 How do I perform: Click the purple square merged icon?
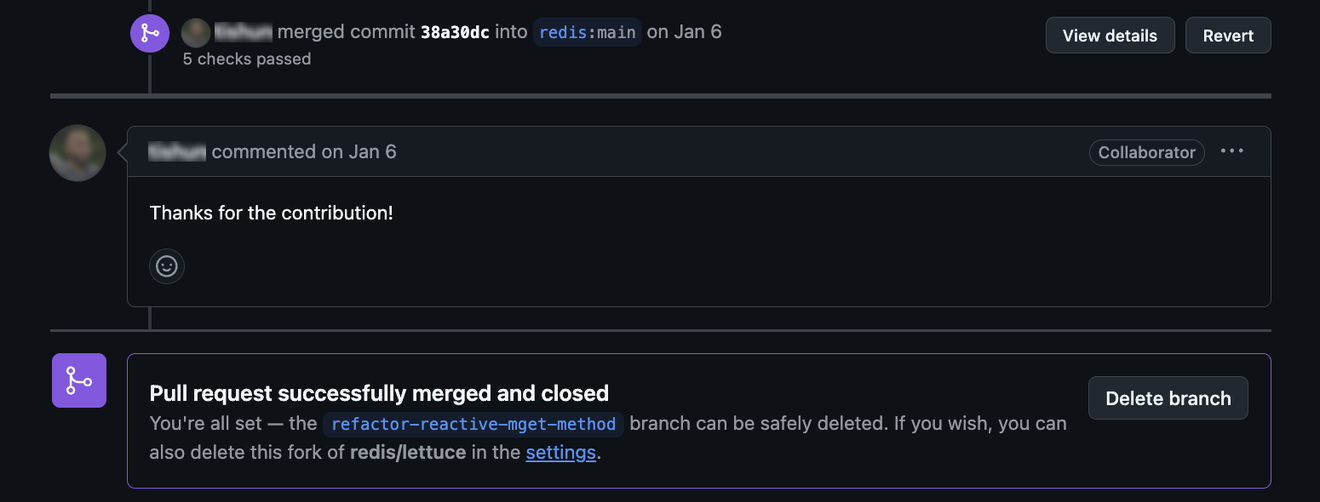(x=79, y=380)
